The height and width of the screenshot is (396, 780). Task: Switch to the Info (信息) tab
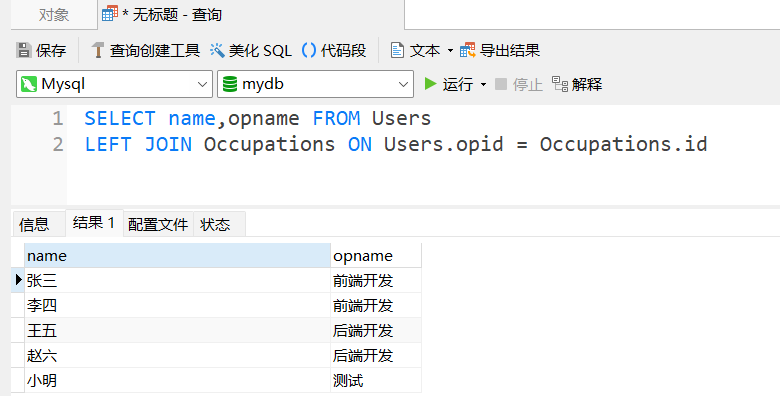[x=34, y=224]
